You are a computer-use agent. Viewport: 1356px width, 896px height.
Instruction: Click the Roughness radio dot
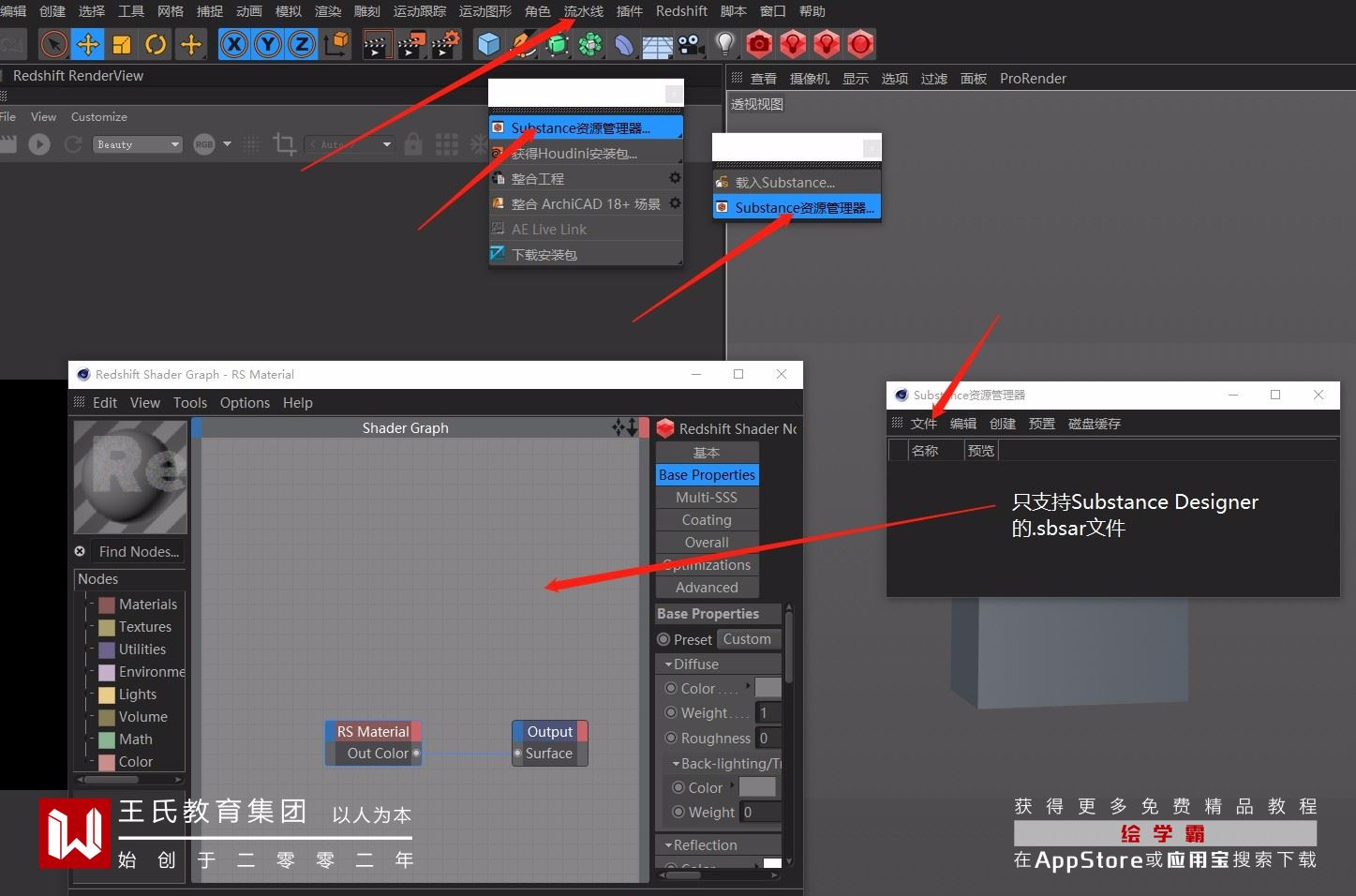[x=670, y=738]
